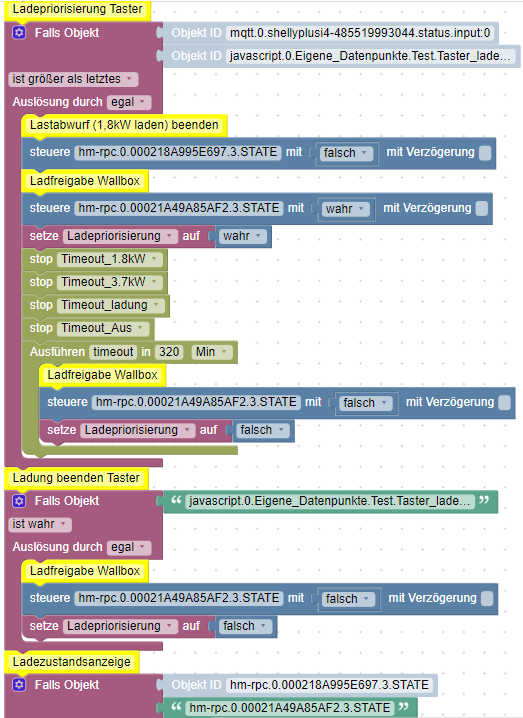Change the Min time unit dropdown
Image resolution: width=523 pixels, height=718 pixels.
point(212,352)
